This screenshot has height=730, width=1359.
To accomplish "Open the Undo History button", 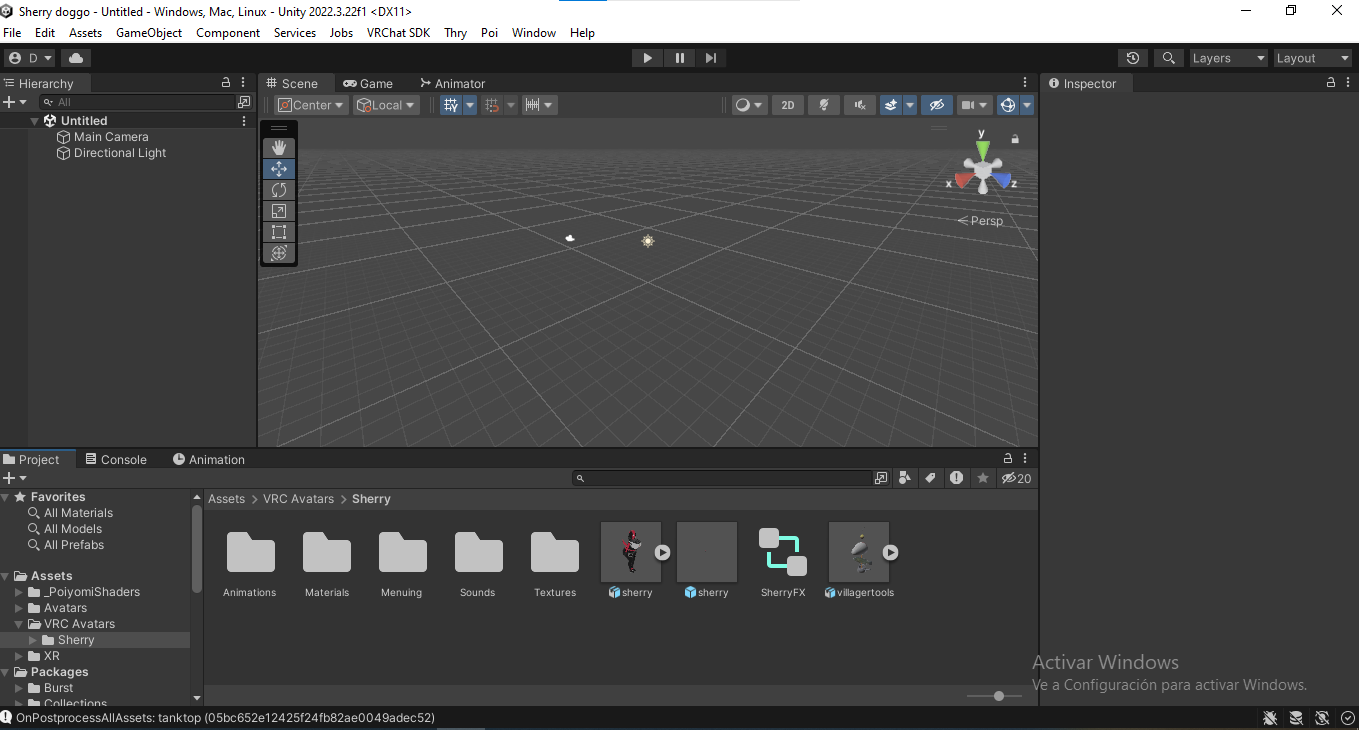I will click(1132, 58).
